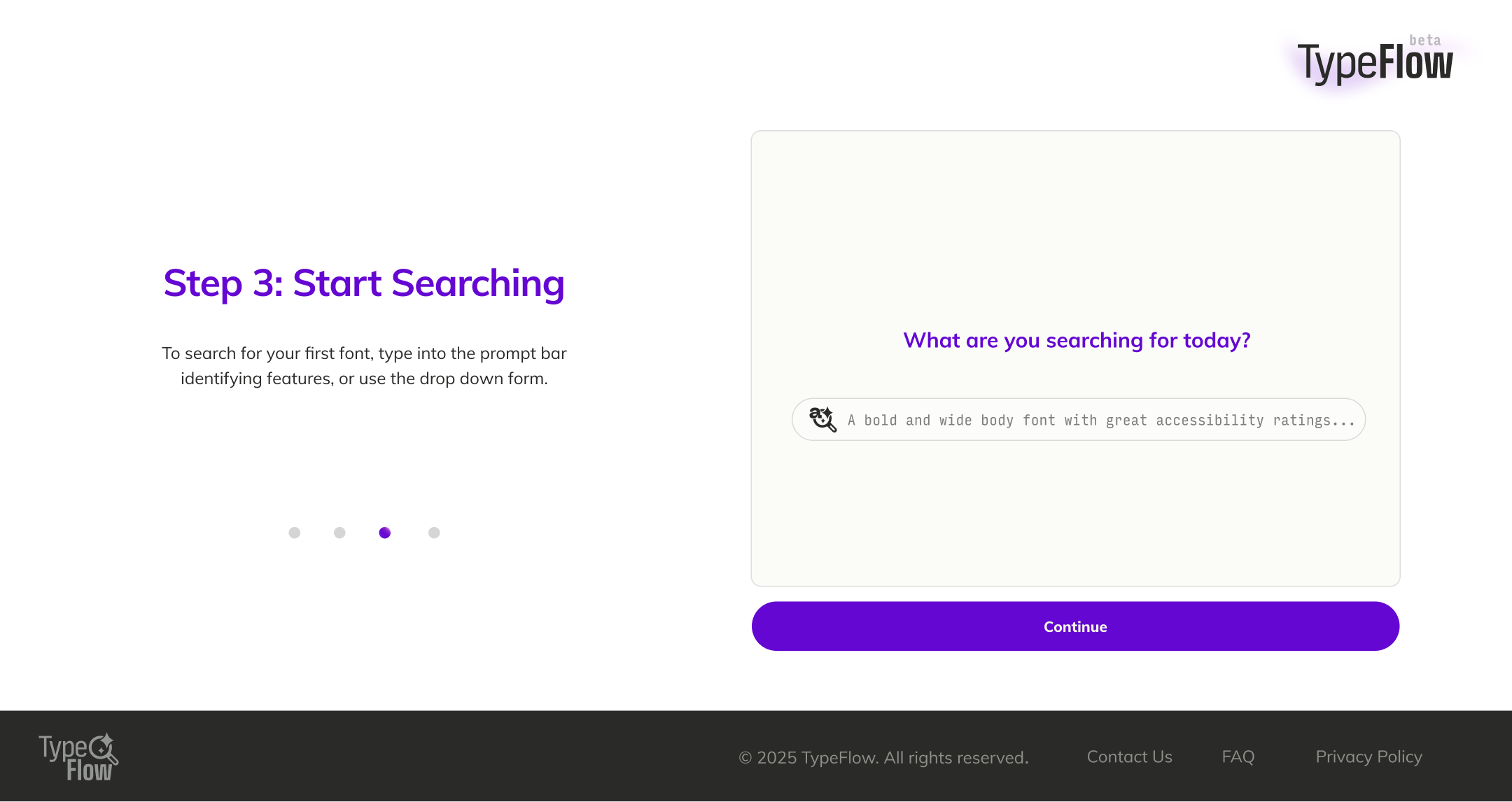Click the copyright 2025 TypeFlow text

(883, 757)
